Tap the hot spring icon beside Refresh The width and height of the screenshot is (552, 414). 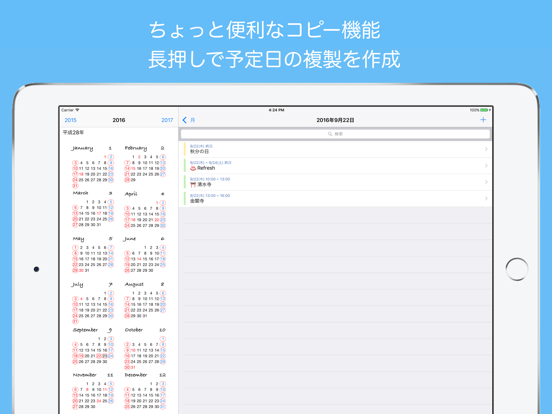tap(193, 168)
